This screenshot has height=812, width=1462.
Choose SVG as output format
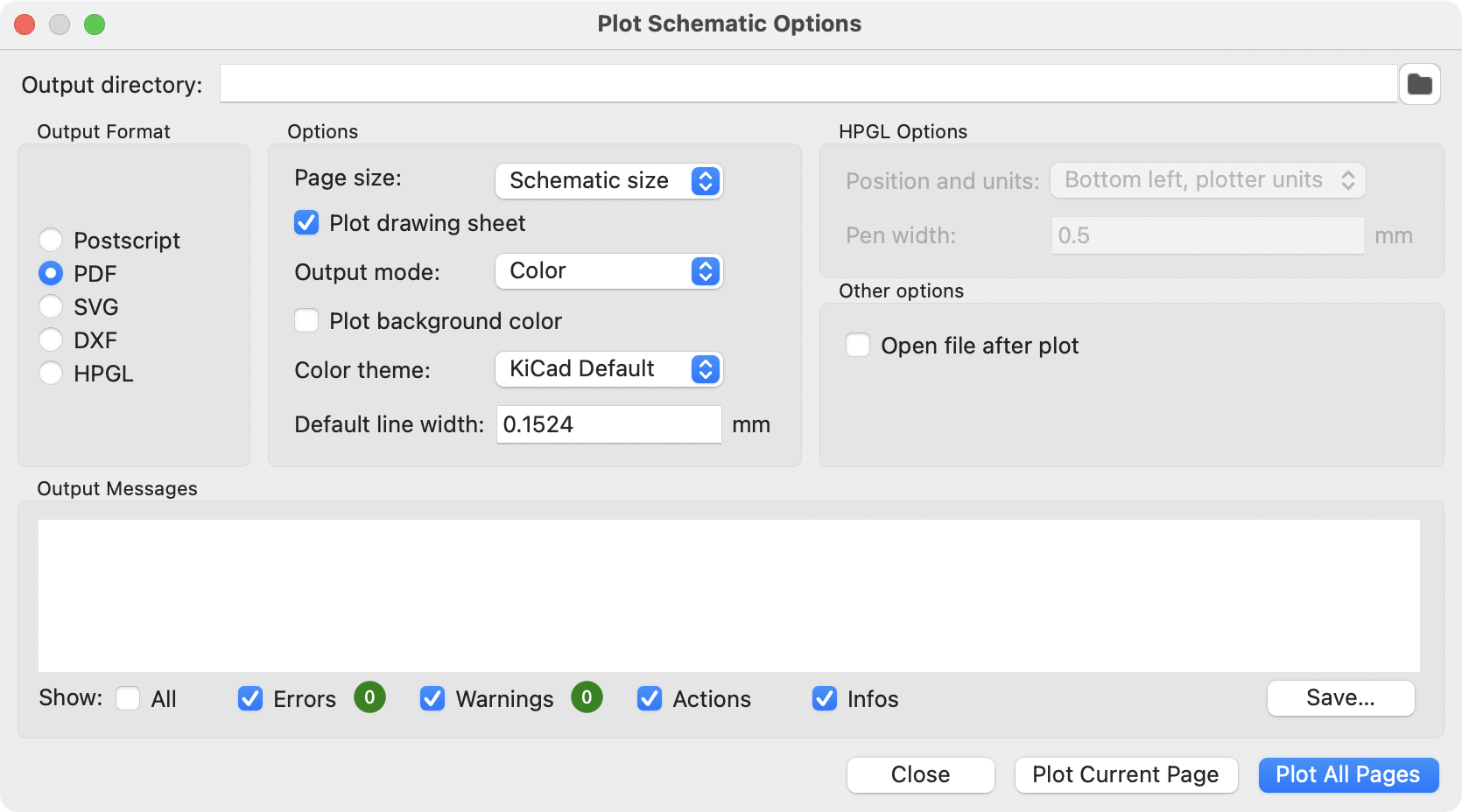(51, 306)
